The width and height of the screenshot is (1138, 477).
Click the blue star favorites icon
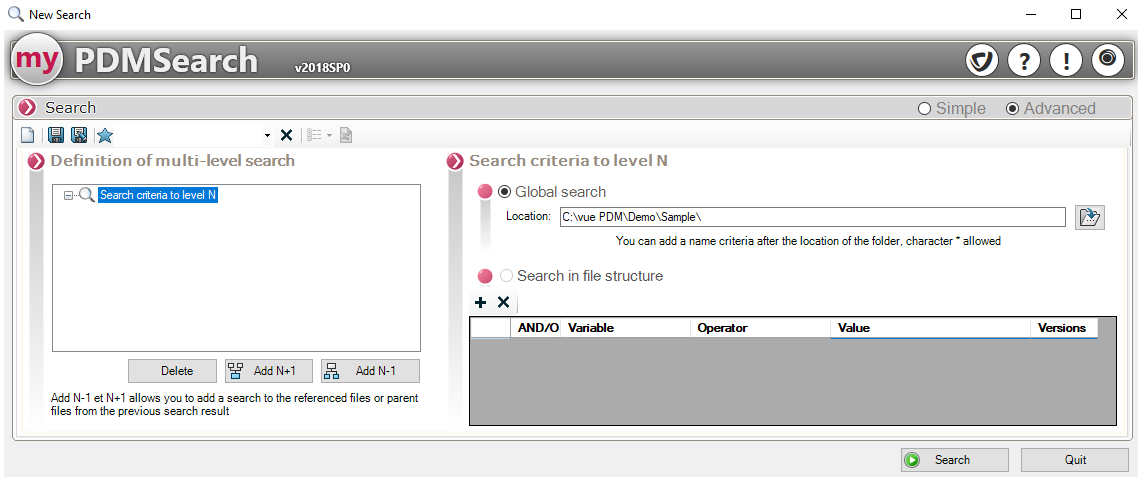[105, 135]
